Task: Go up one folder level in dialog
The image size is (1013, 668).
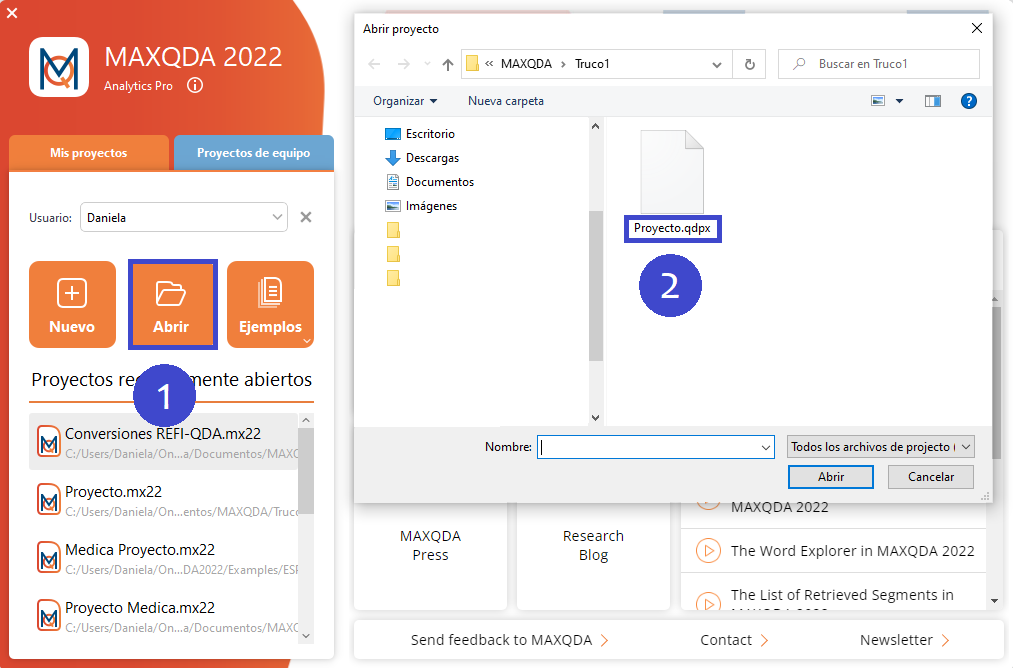Action: click(448, 64)
